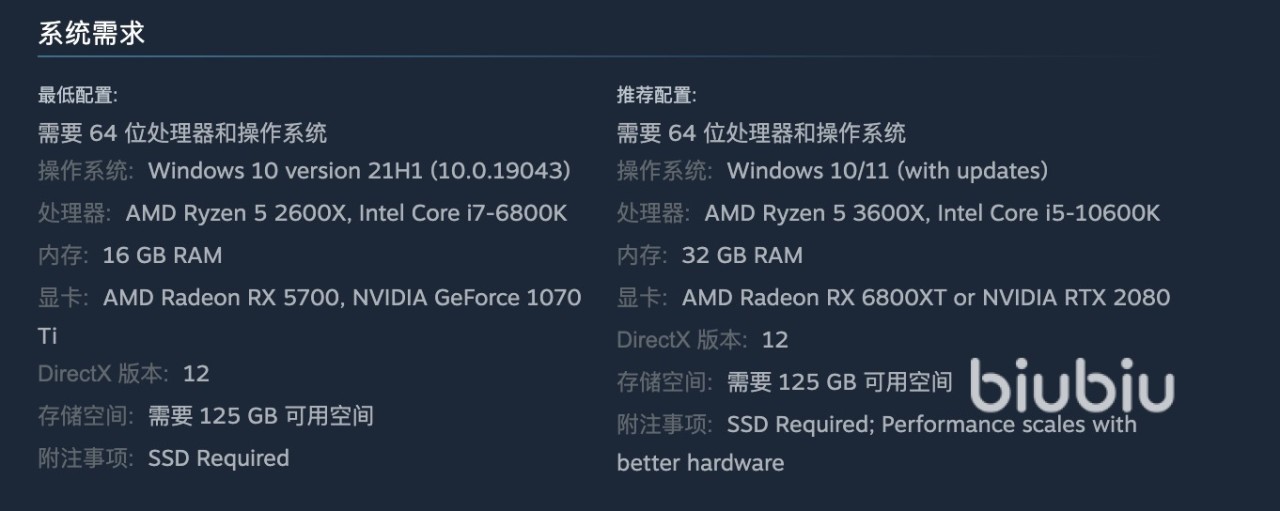This screenshot has width=1280, height=511.
Task: Click the minimum DirectX 版本 12 line
Action: (x=124, y=373)
